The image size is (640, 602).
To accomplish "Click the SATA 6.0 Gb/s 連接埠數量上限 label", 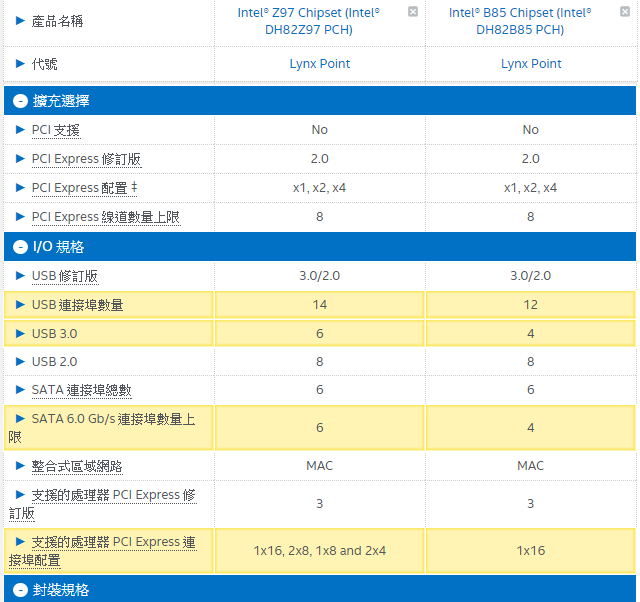I will point(102,428).
